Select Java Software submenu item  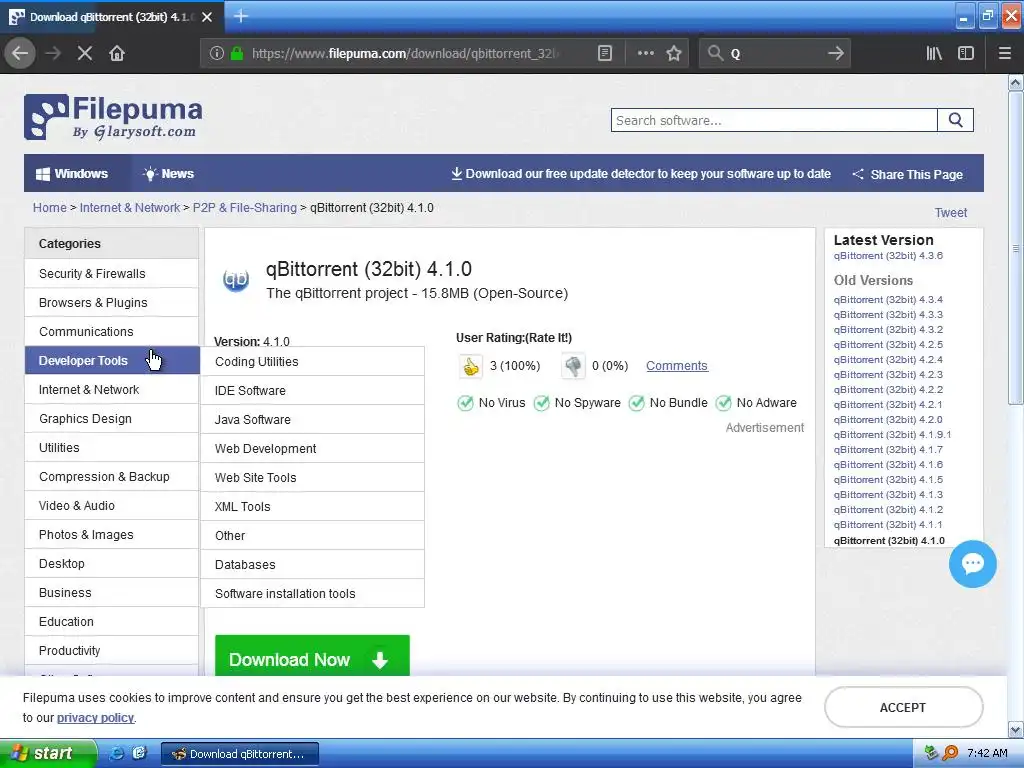click(x=312, y=419)
